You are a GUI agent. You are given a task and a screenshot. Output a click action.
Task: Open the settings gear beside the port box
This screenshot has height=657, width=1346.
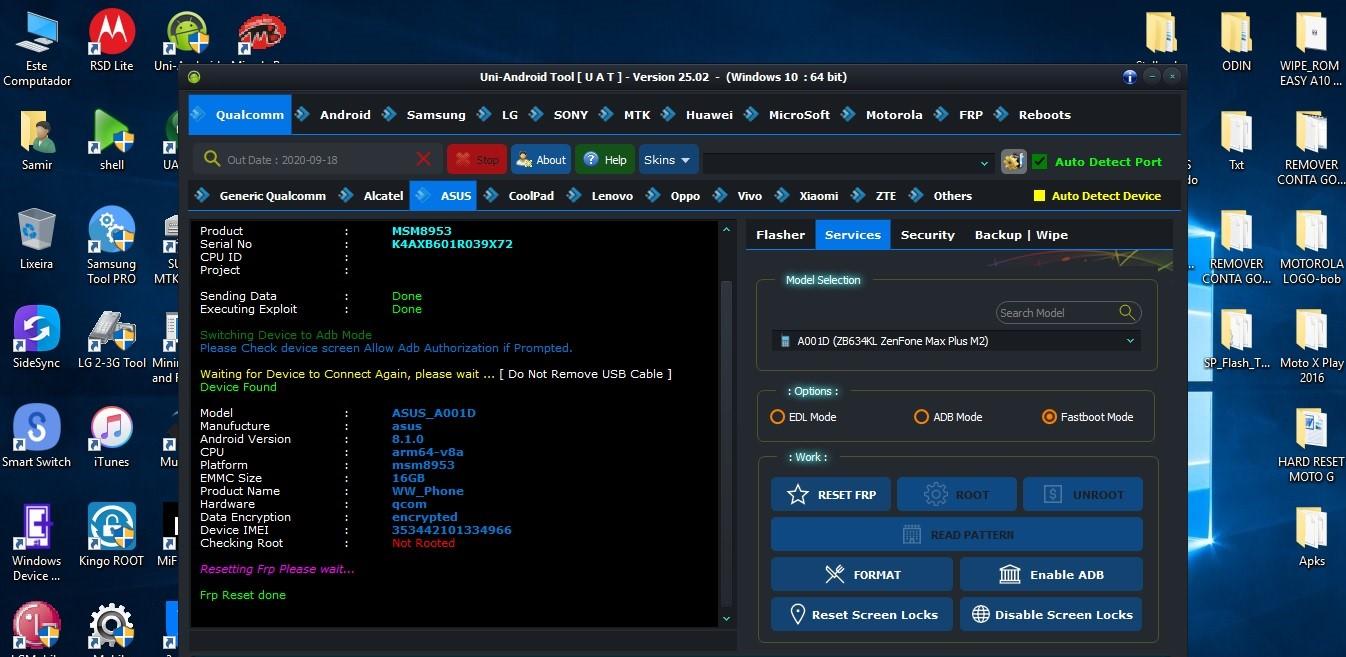click(1013, 161)
